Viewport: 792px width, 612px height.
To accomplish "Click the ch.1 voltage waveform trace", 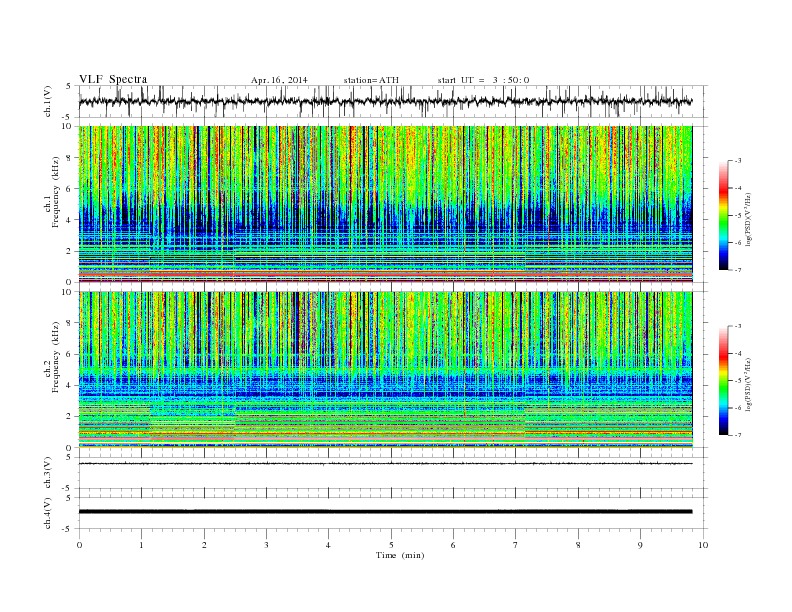I will pyautogui.click(x=385, y=101).
